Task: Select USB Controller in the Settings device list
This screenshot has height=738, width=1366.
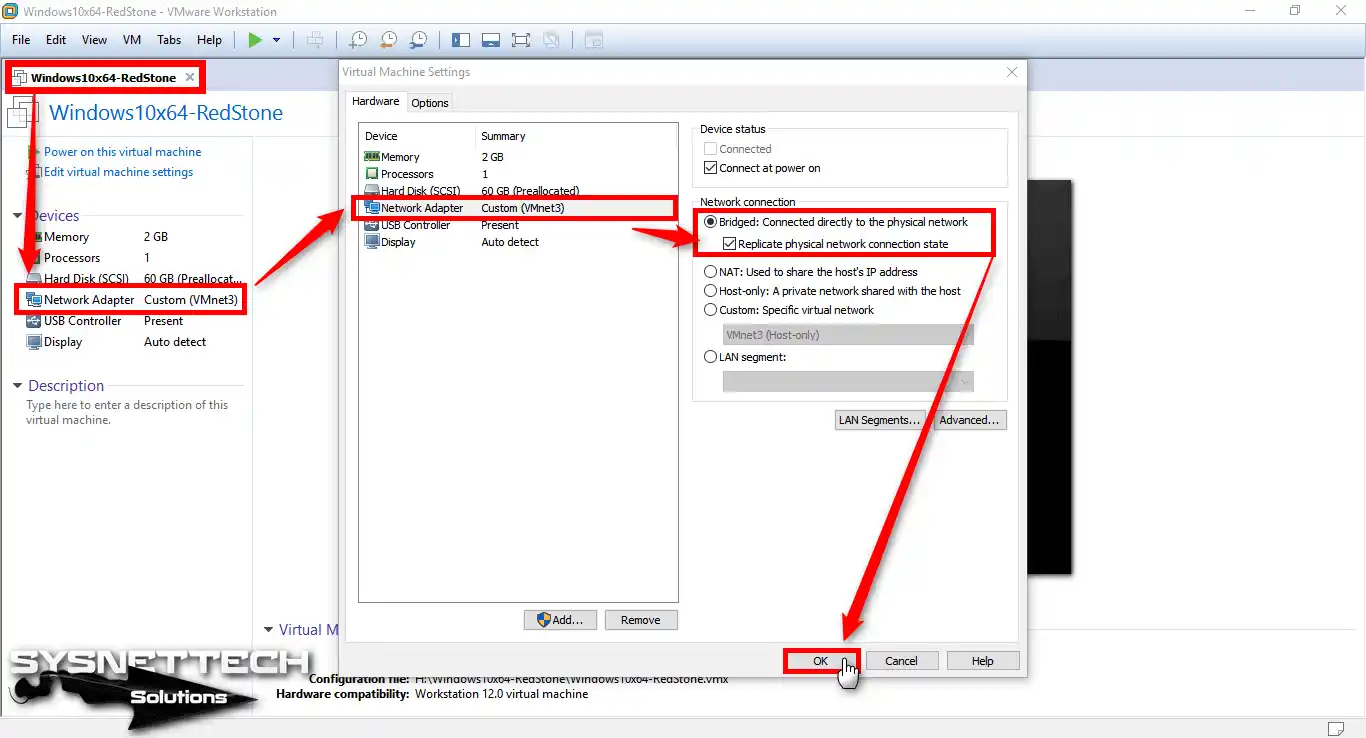Action: pyautogui.click(x=518, y=225)
